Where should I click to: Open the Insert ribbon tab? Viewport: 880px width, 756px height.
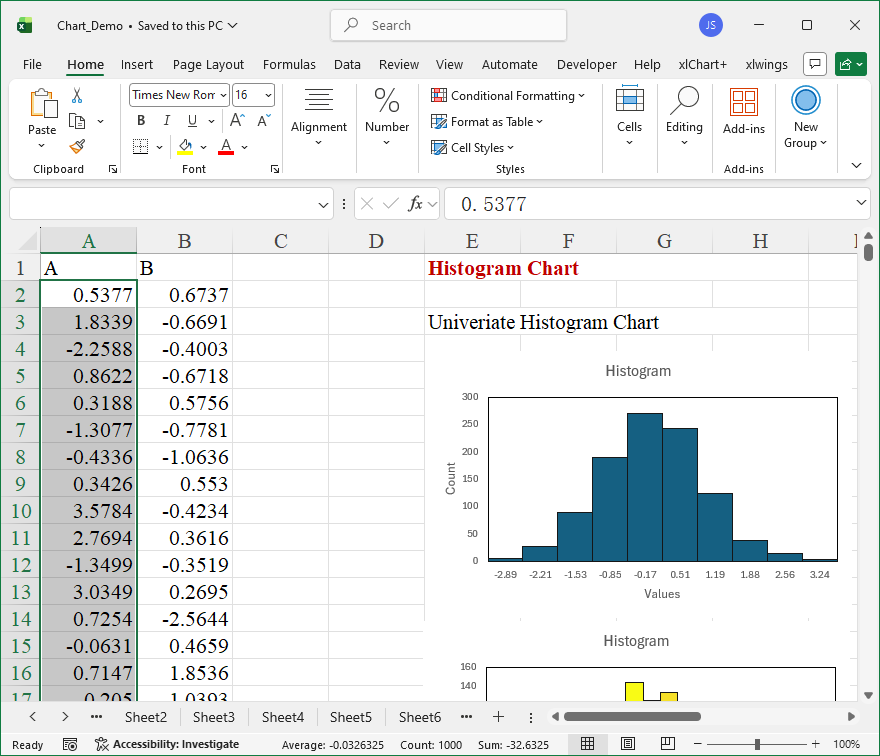point(137,64)
